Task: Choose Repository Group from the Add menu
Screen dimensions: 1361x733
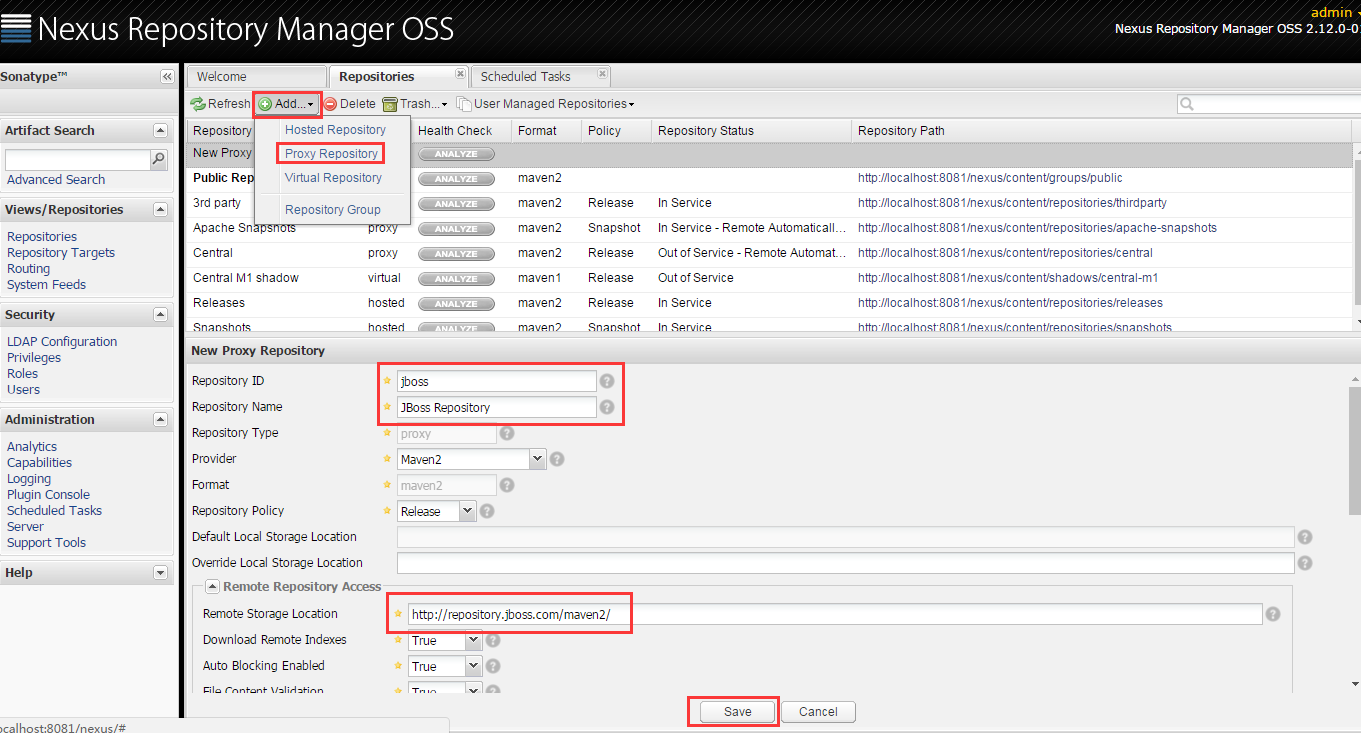Action: [333, 210]
